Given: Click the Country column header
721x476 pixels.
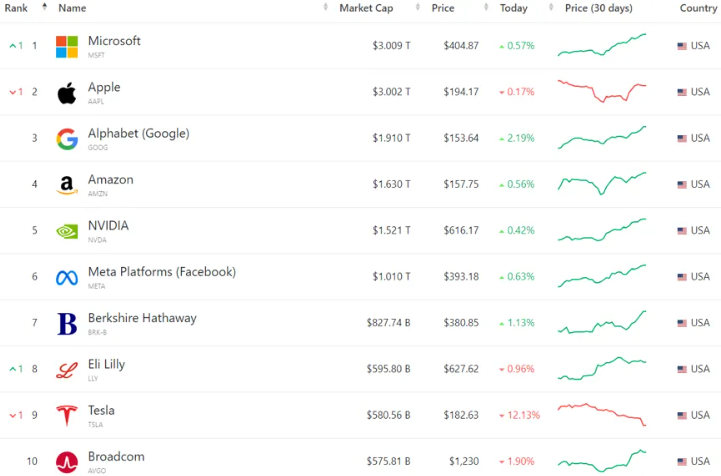Looking at the screenshot, I should click(698, 8).
